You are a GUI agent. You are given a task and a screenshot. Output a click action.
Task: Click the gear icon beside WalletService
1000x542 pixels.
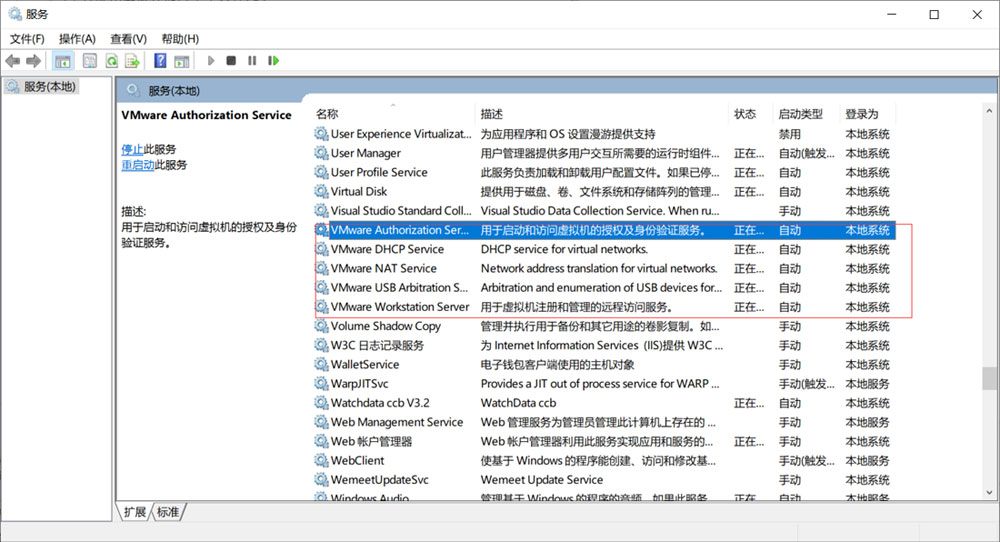click(321, 364)
